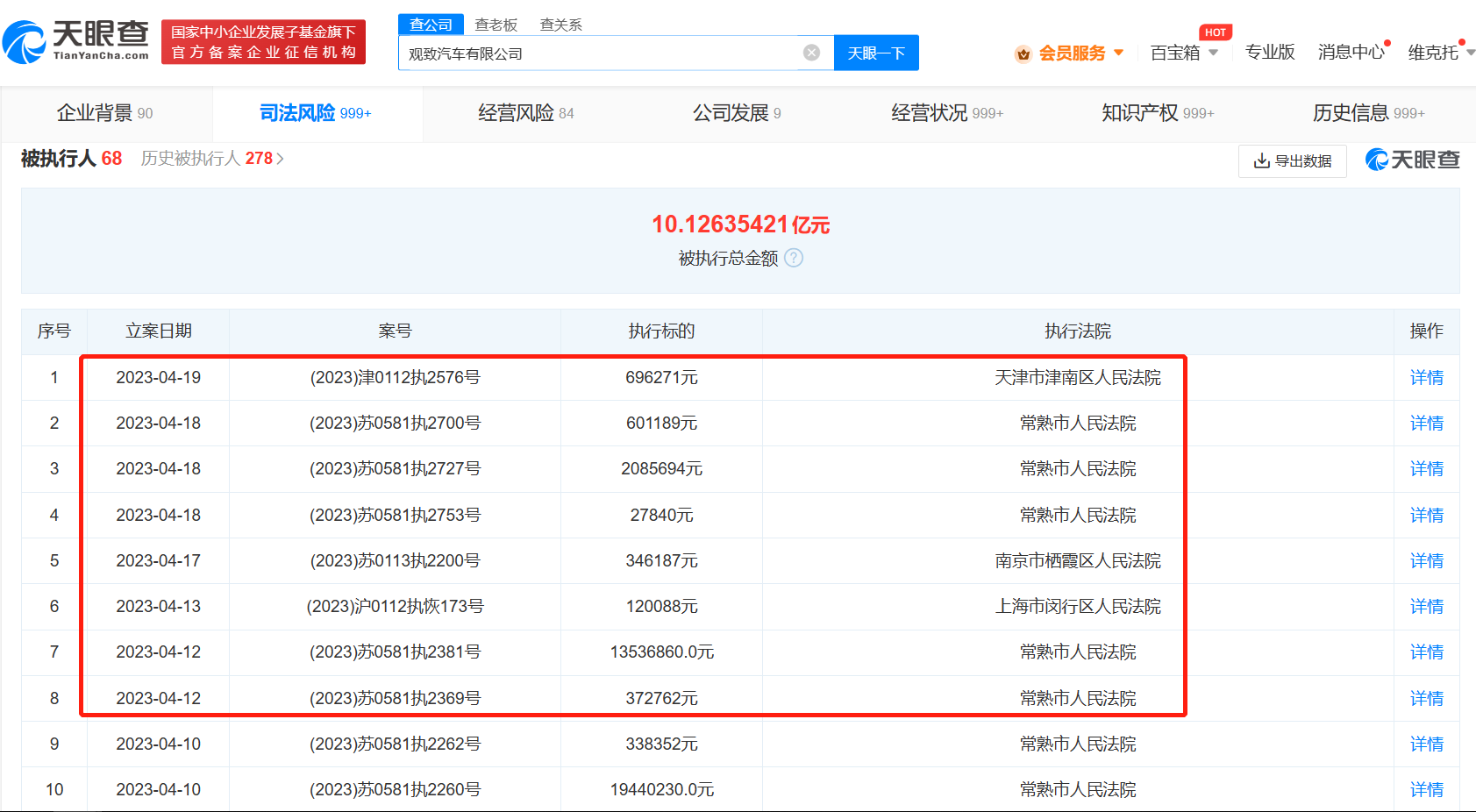Click the 案号 column header
The height and width of the screenshot is (812, 1476).
coord(395,331)
